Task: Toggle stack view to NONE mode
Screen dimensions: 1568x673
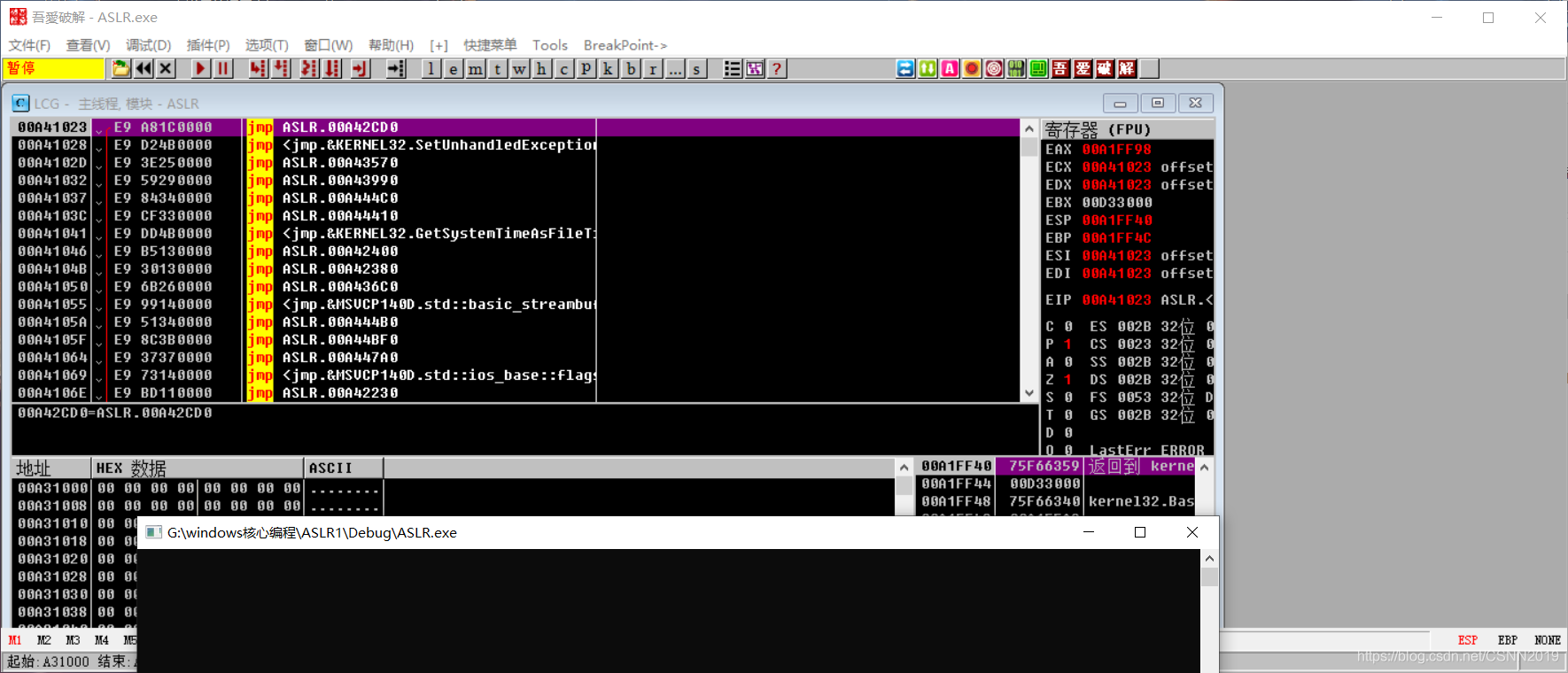Action: pyautogui.click(x=1548, y=640)
